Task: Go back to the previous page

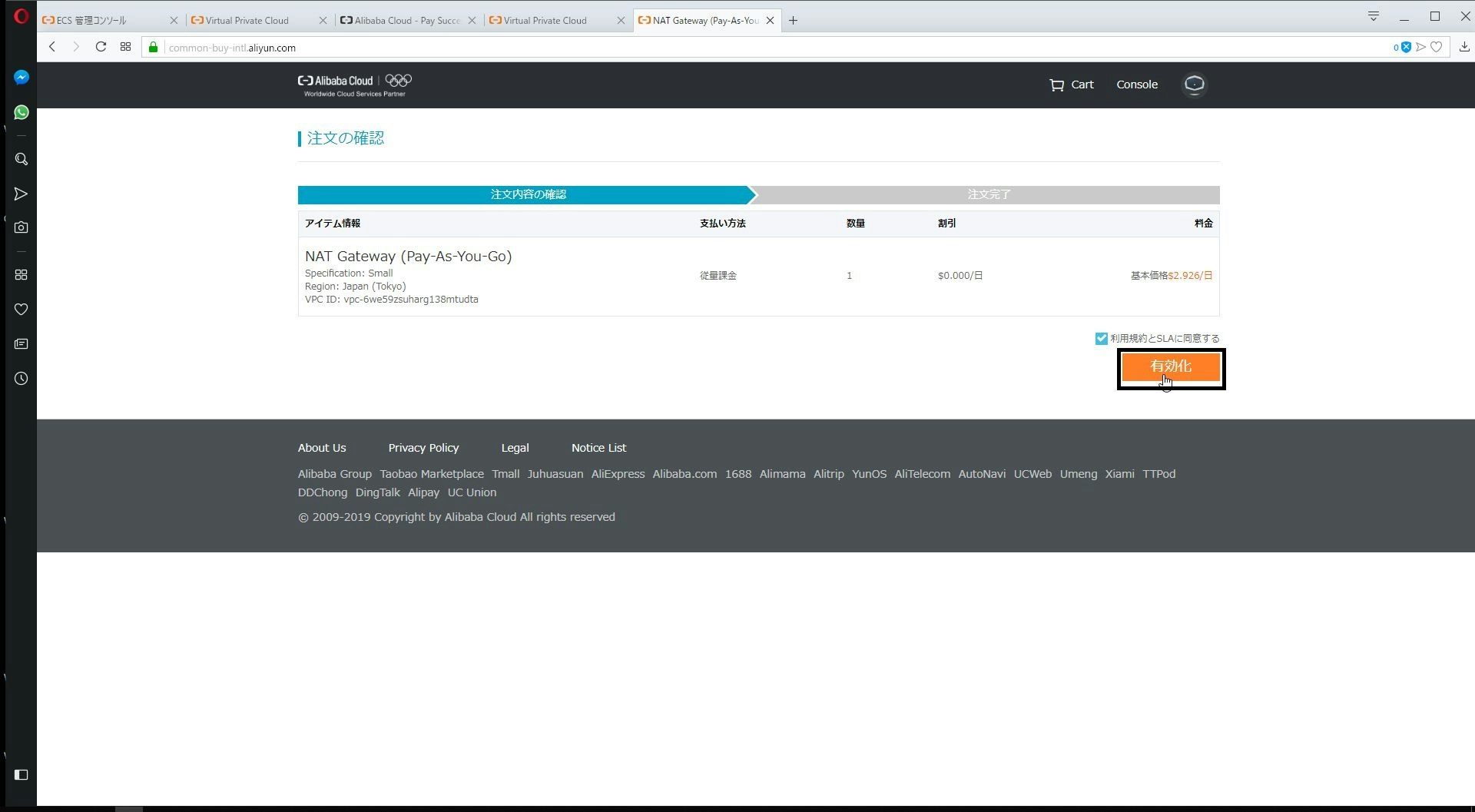Action: pos(52,47)
